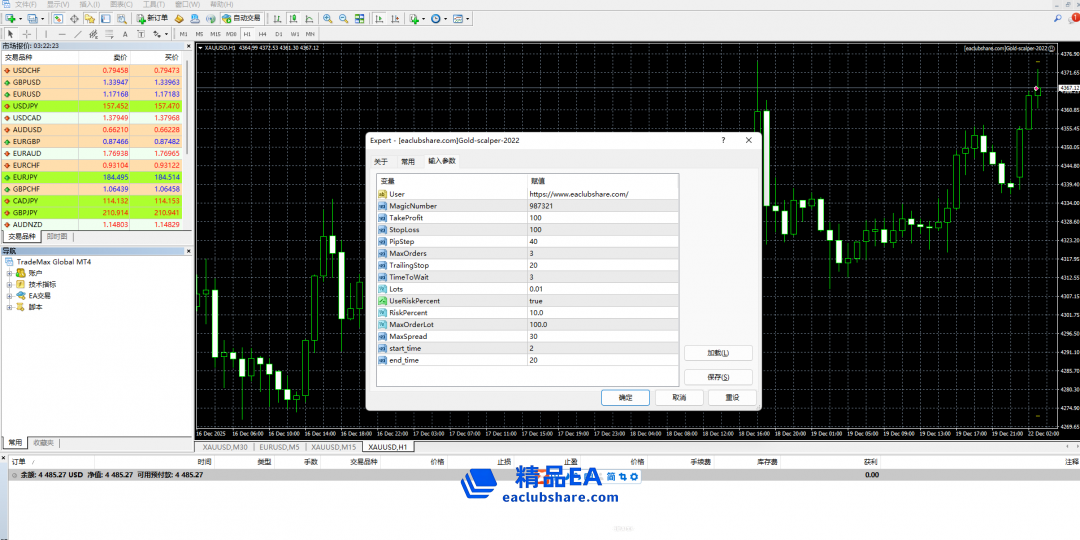Click the zoom out magnifier icon
This screenshot has height=540, width=1080.
(x=343, y=19)
